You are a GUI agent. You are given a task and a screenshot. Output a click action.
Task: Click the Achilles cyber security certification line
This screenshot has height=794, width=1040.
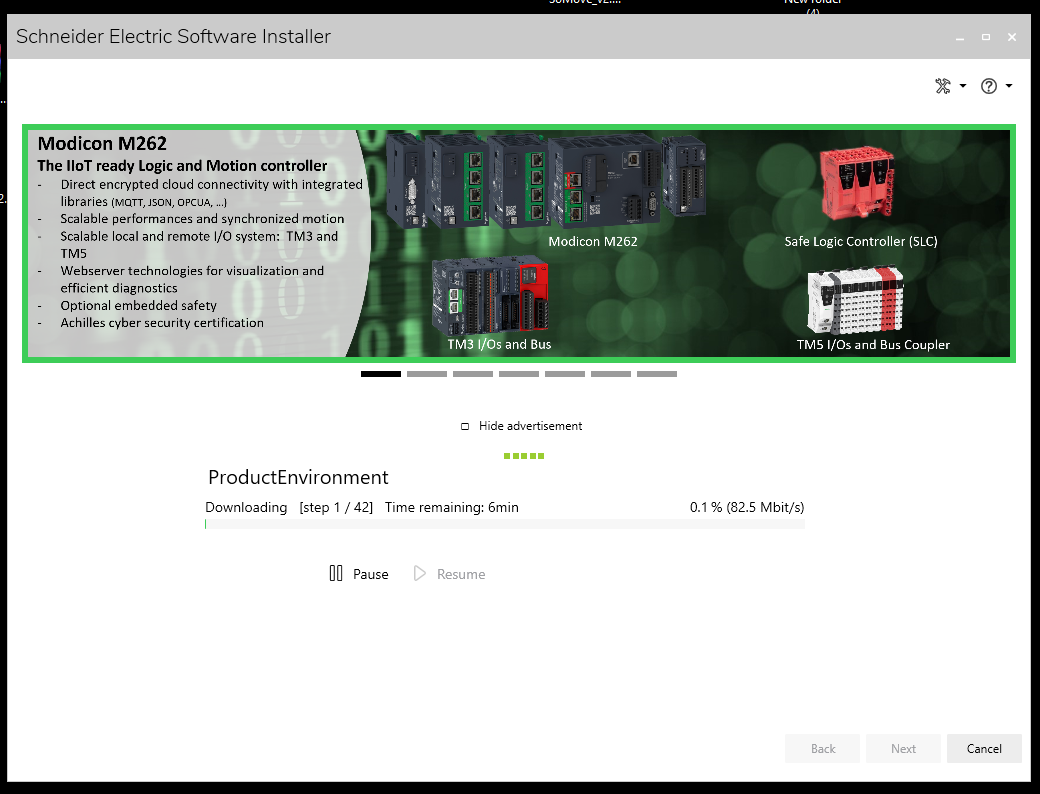click(162, 323)
